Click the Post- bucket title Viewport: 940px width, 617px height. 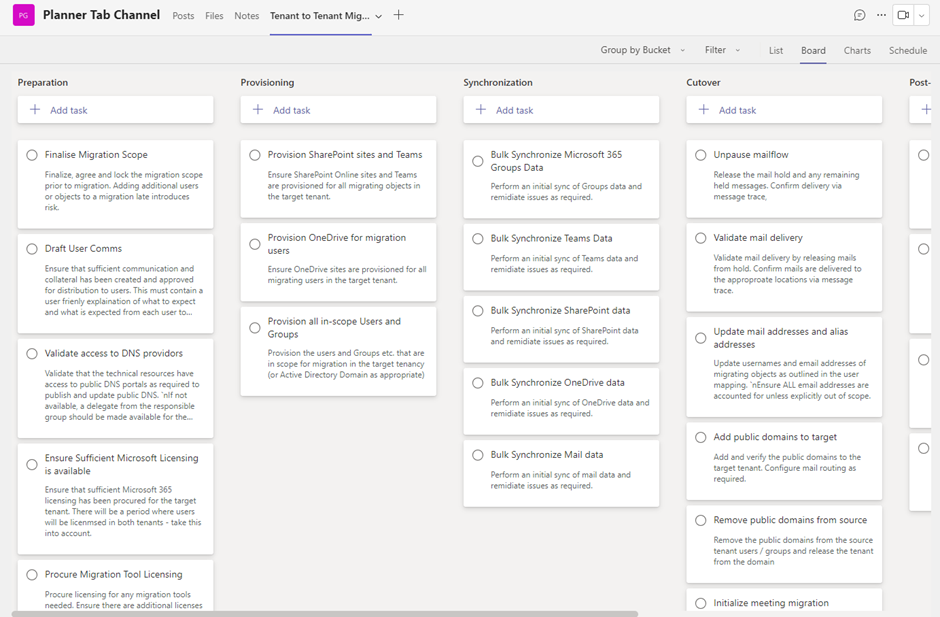click(x=920, y=82)
